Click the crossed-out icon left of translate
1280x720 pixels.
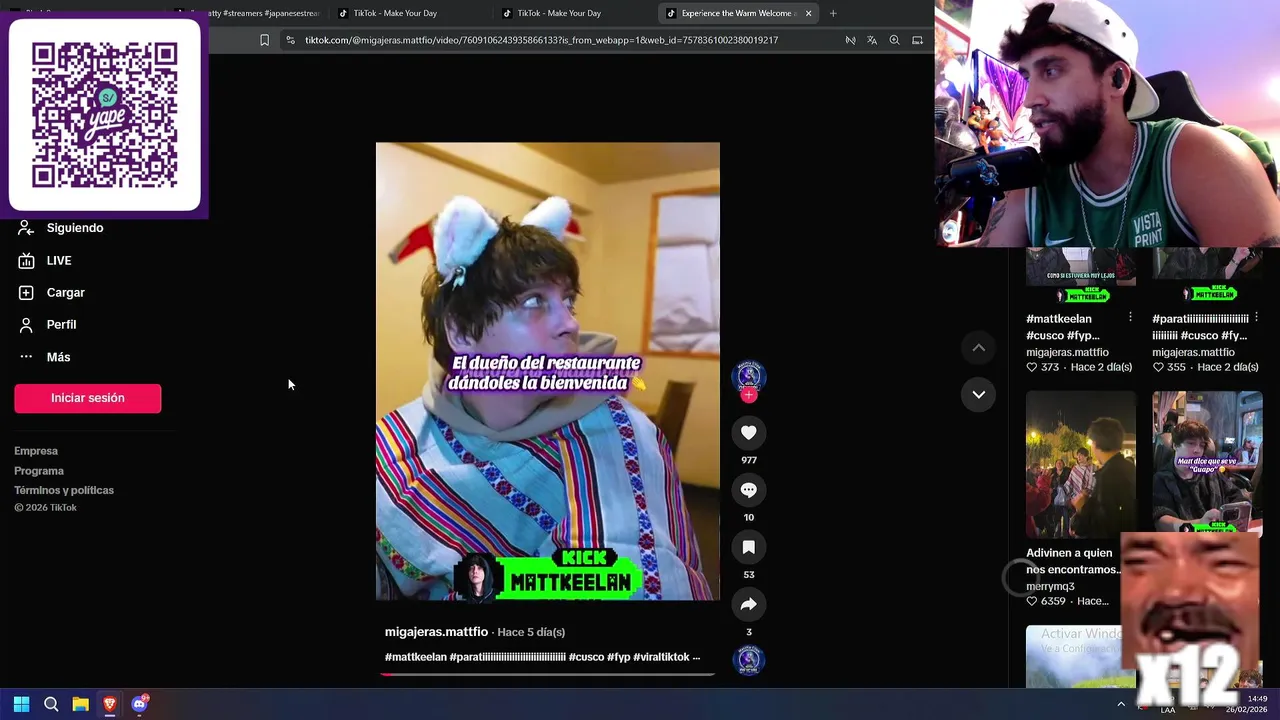[x=850, y=40]
